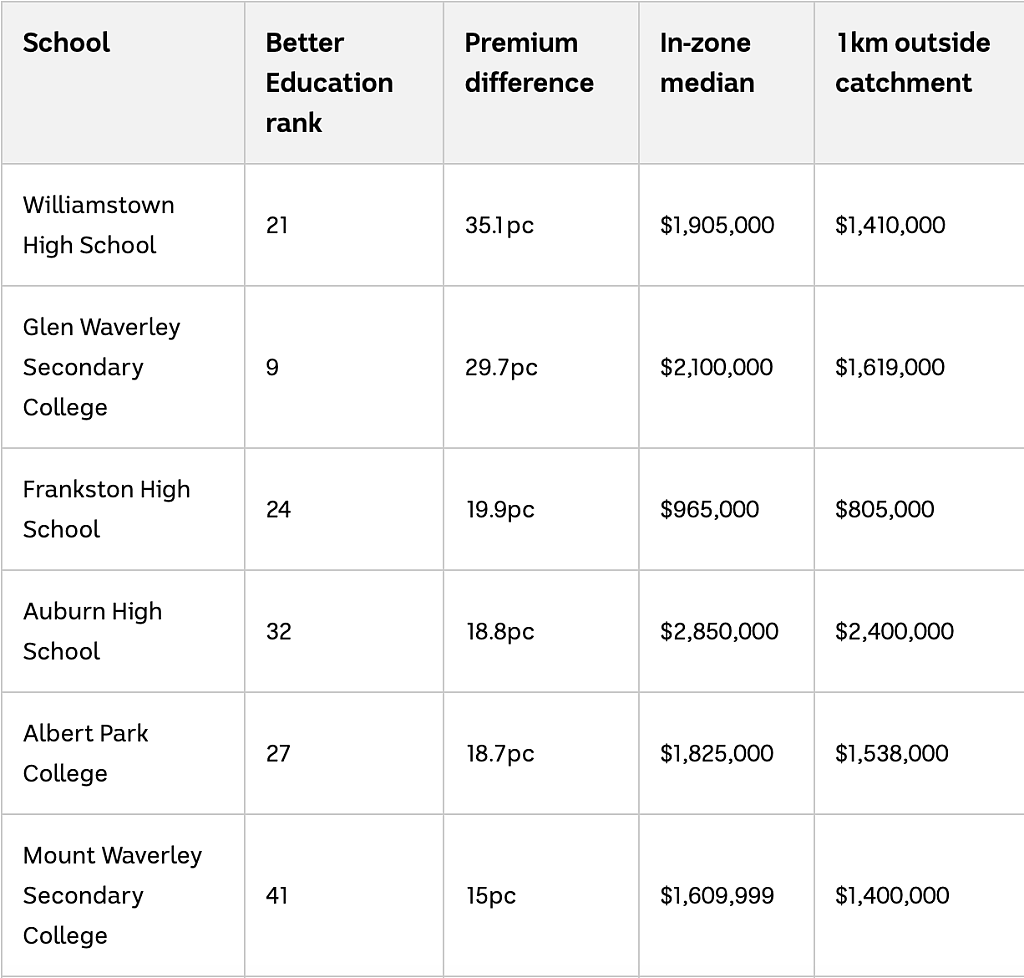Select the $2,100,000 in-zone median

tap(716, 367)
